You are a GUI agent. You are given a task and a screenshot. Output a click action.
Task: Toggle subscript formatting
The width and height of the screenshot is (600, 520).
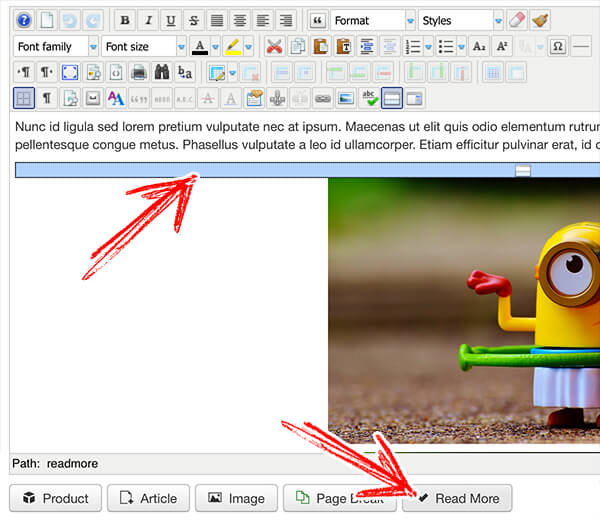click(x=479, y=47)
